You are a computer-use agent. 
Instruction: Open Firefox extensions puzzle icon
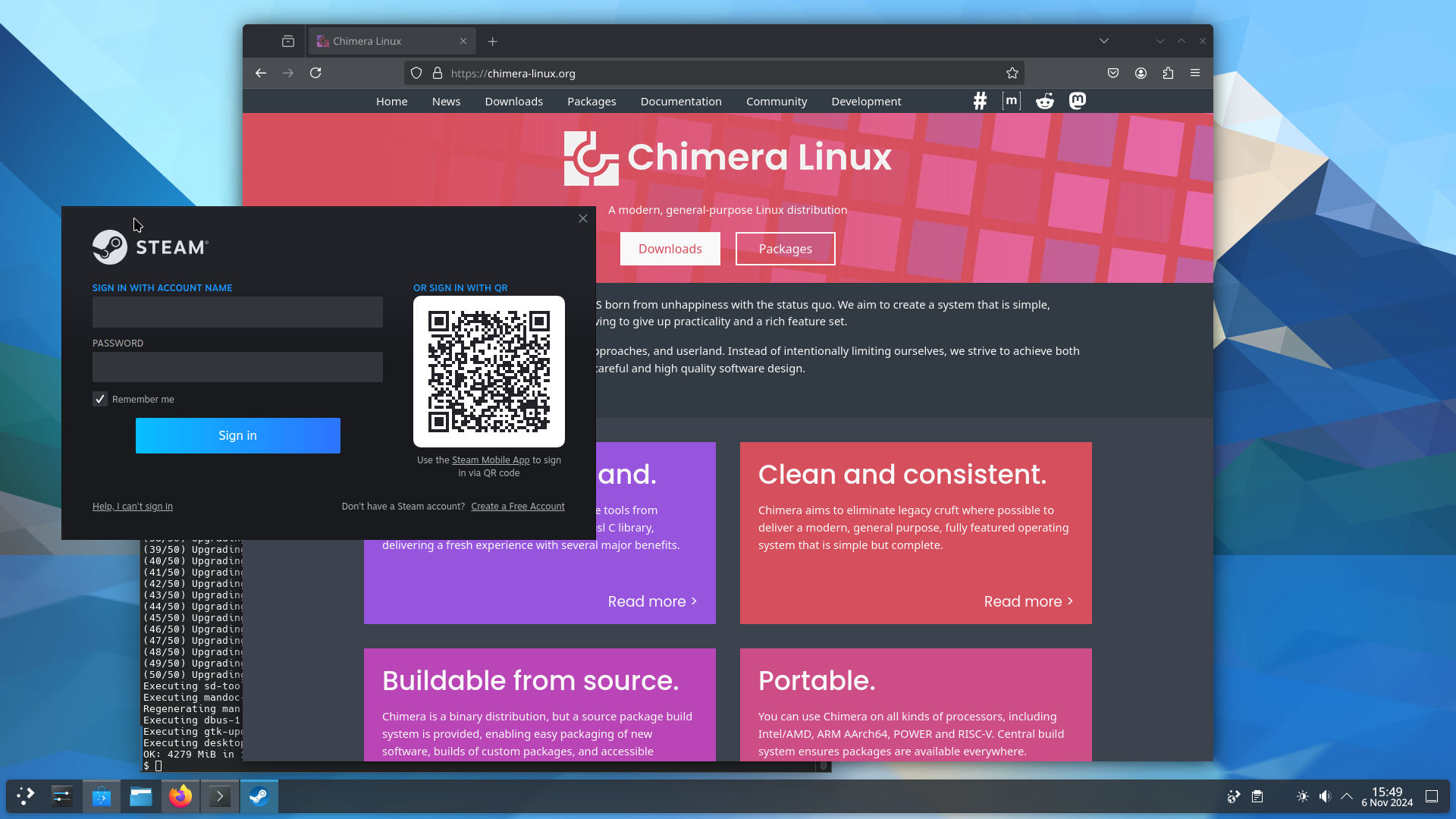pyautogui.click(x=1168, y=73)
